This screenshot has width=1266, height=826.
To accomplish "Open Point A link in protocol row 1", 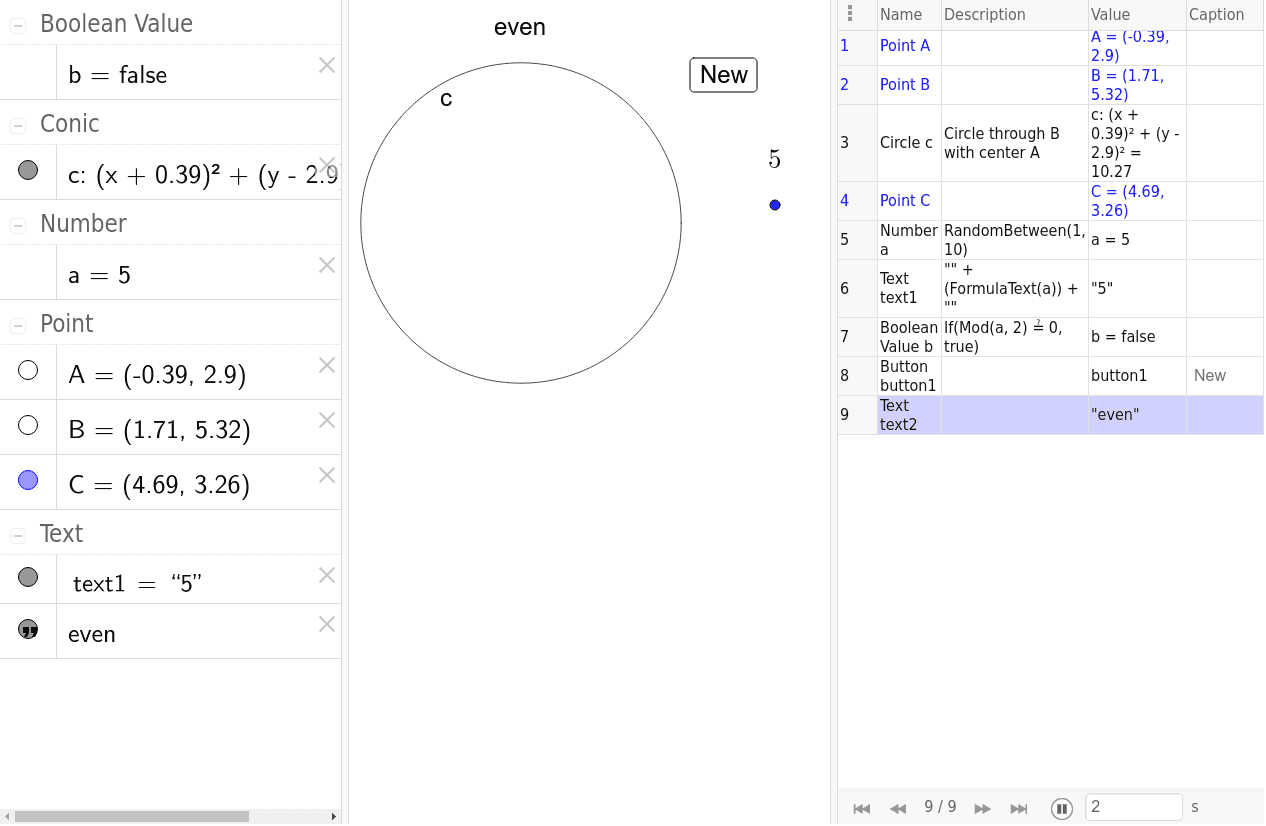I will (905, 45).
